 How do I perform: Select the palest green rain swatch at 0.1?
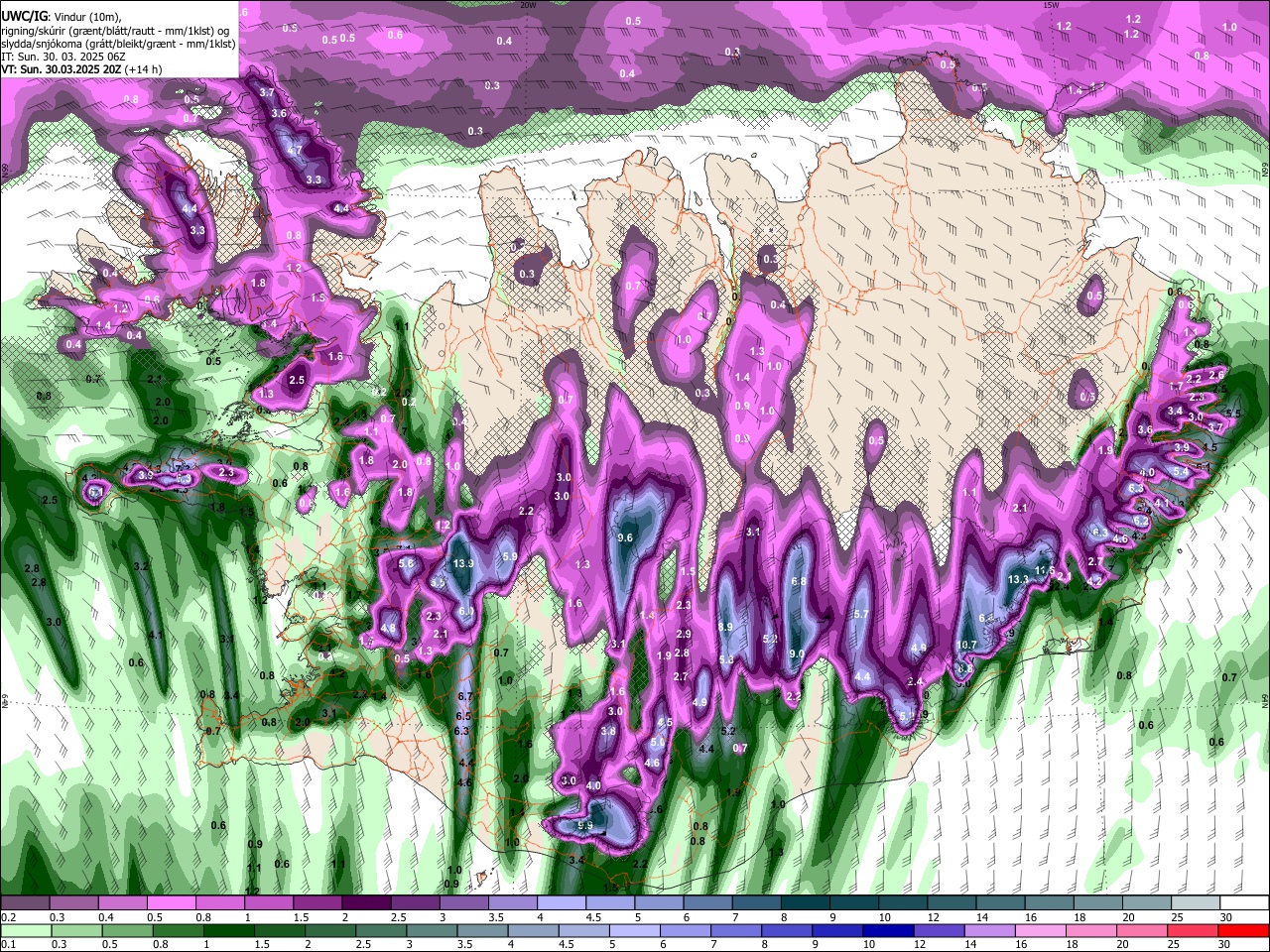pyautogui.click(x=25, y=930)
